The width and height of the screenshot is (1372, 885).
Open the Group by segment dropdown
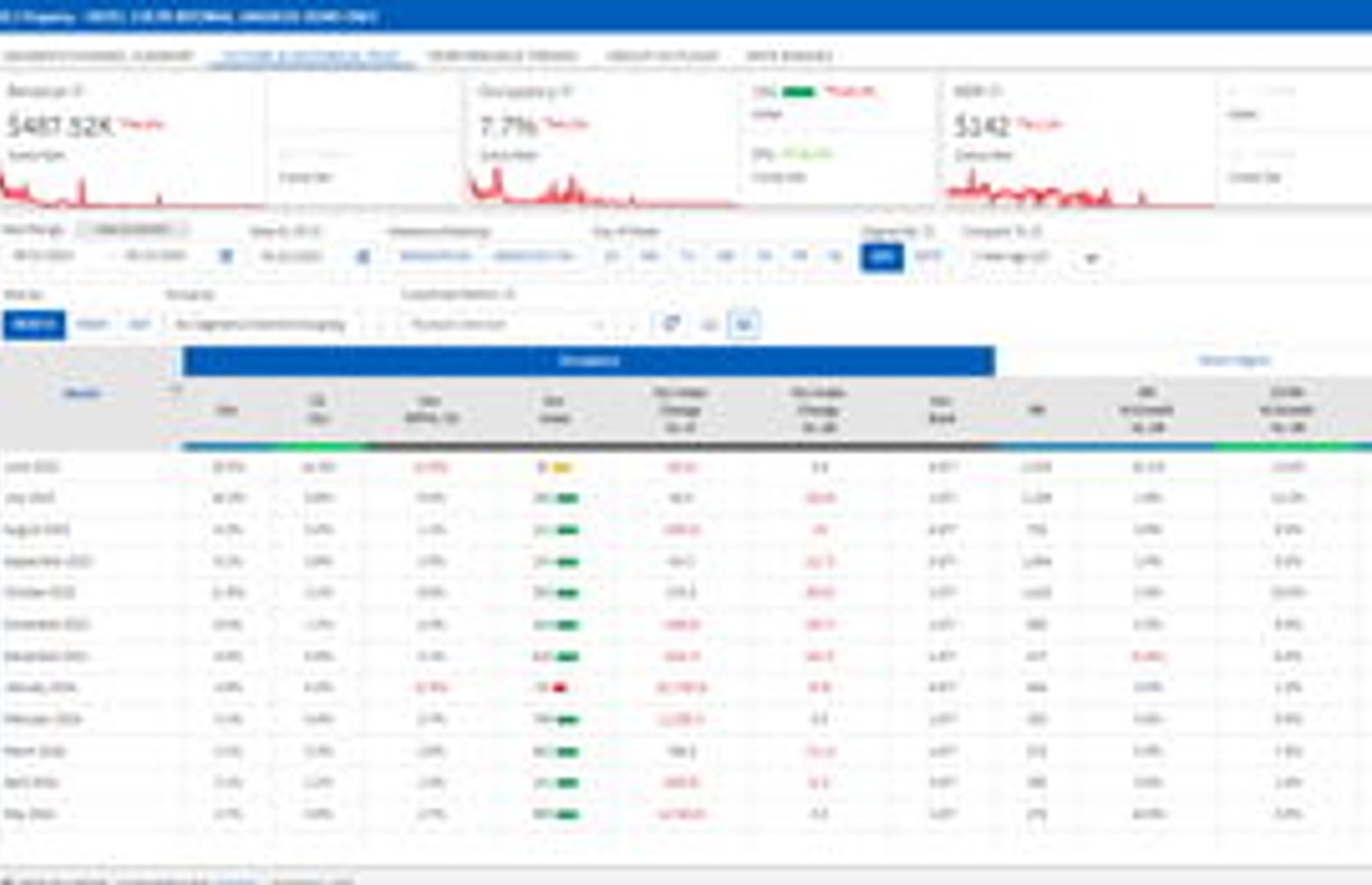(266, 324)
